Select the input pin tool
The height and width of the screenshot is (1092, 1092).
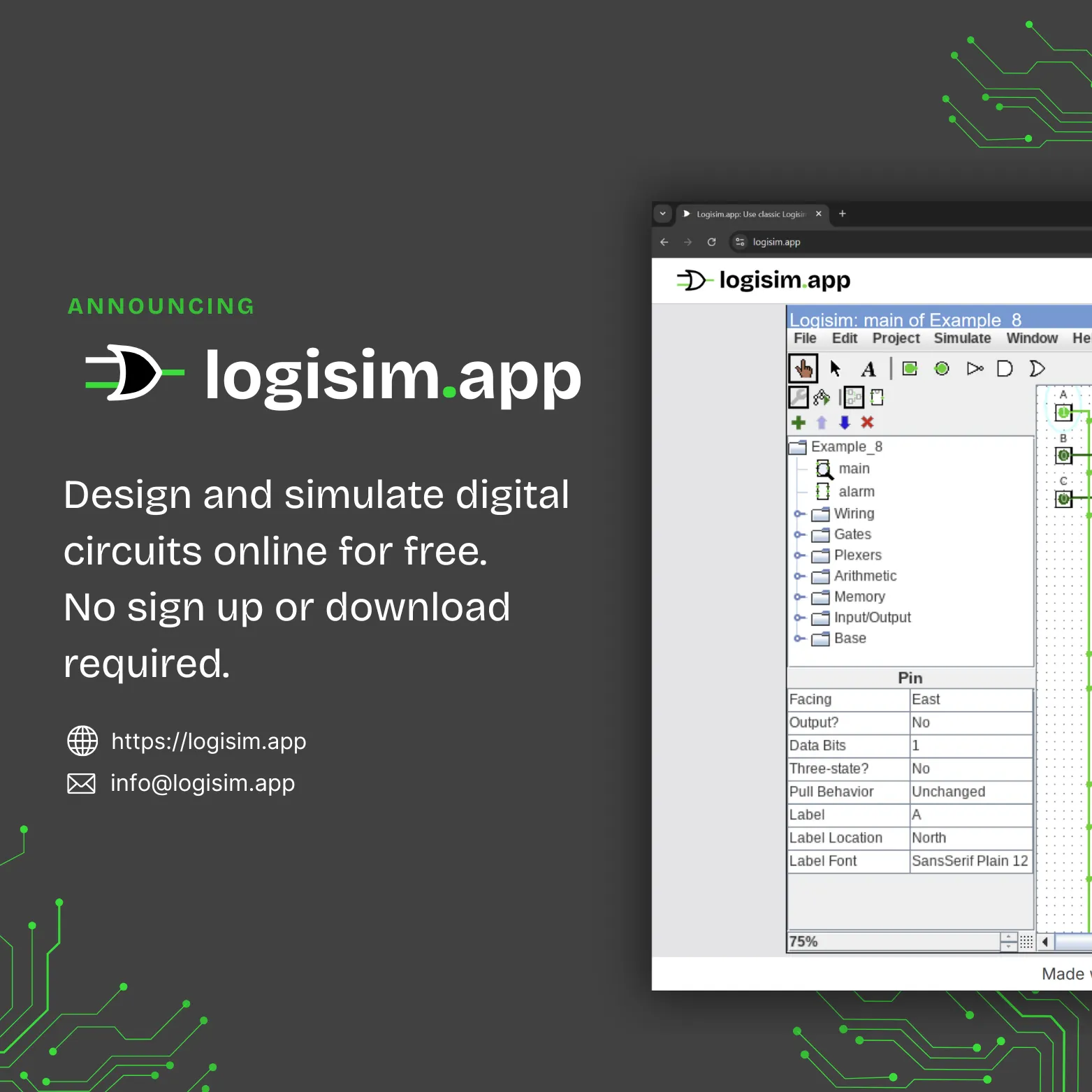[x=909, y=368]
